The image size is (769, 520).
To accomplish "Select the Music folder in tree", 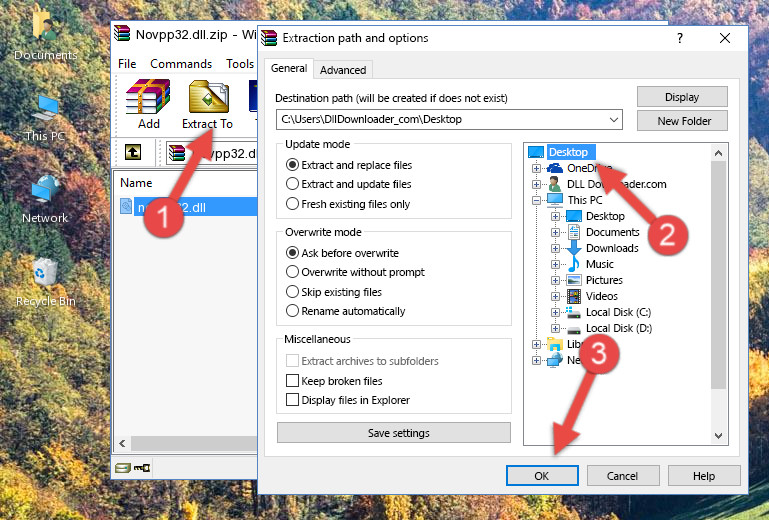I will click(600, 264).
